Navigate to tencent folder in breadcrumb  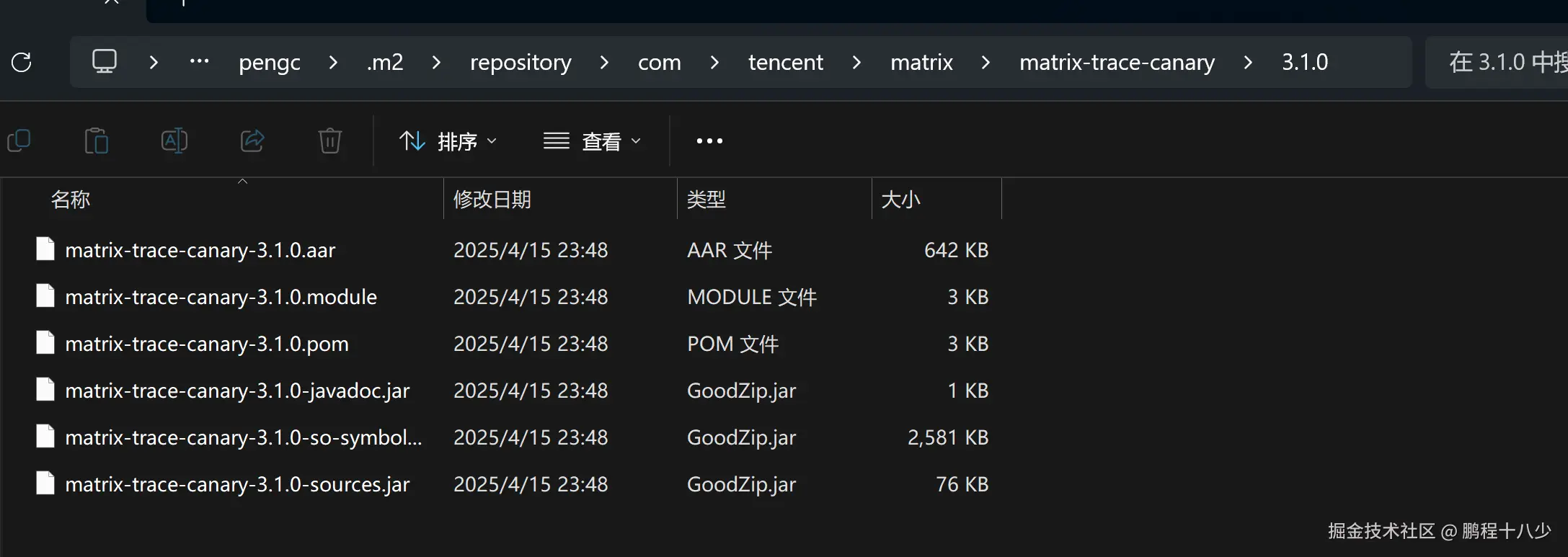click(x=786, y=63)
